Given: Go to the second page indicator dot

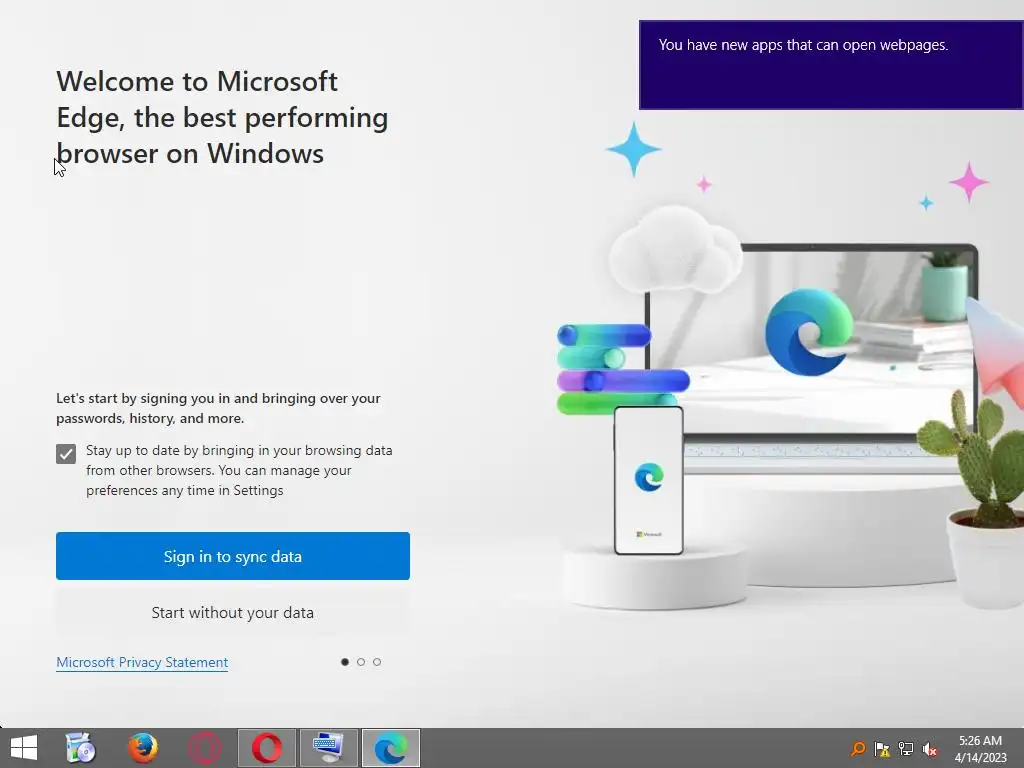Looking at the screenshot, I should point(361,662).
